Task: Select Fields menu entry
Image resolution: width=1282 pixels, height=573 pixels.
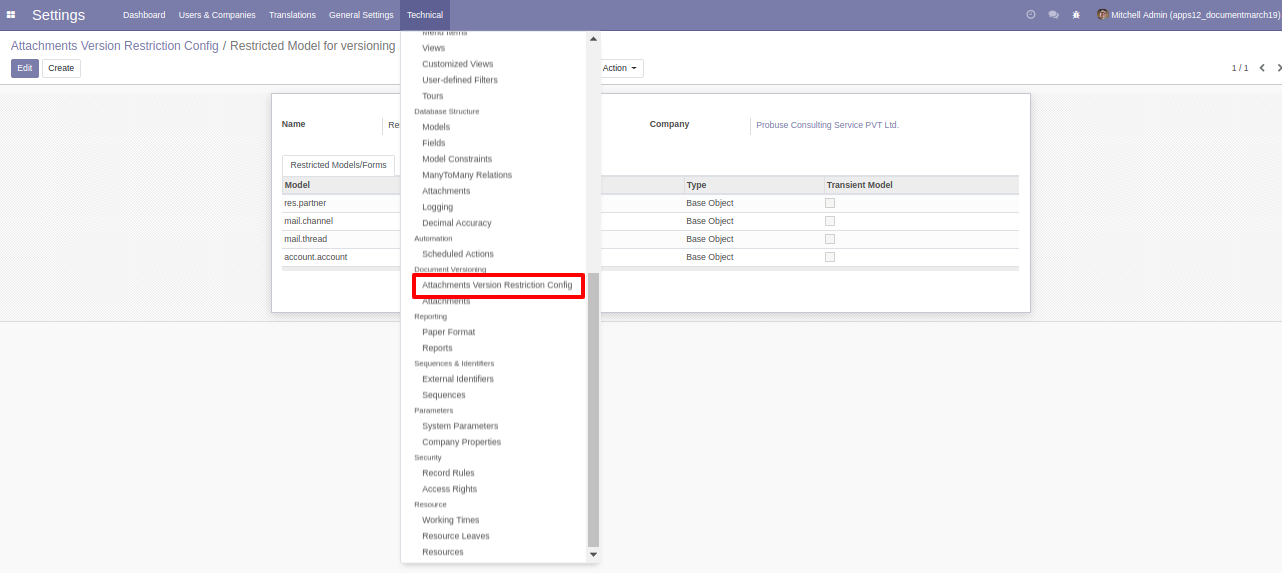Action: [434, 143]
